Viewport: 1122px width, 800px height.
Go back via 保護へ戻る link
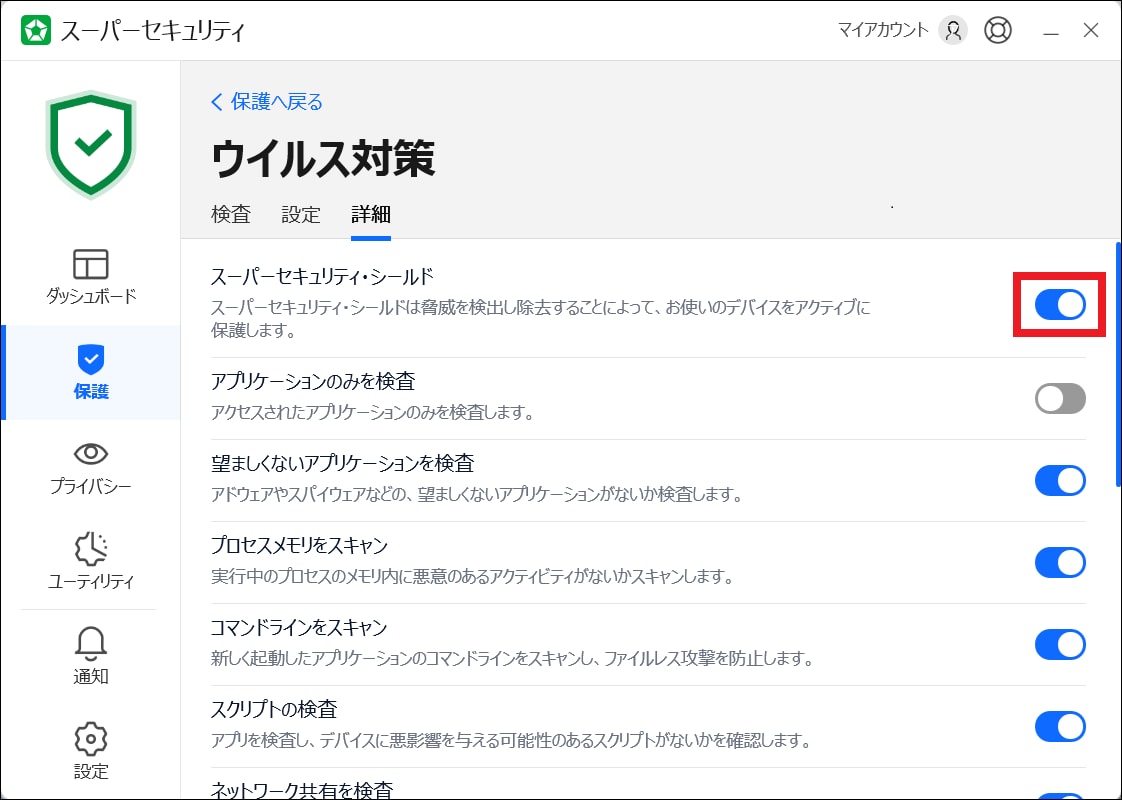[267, 102]
